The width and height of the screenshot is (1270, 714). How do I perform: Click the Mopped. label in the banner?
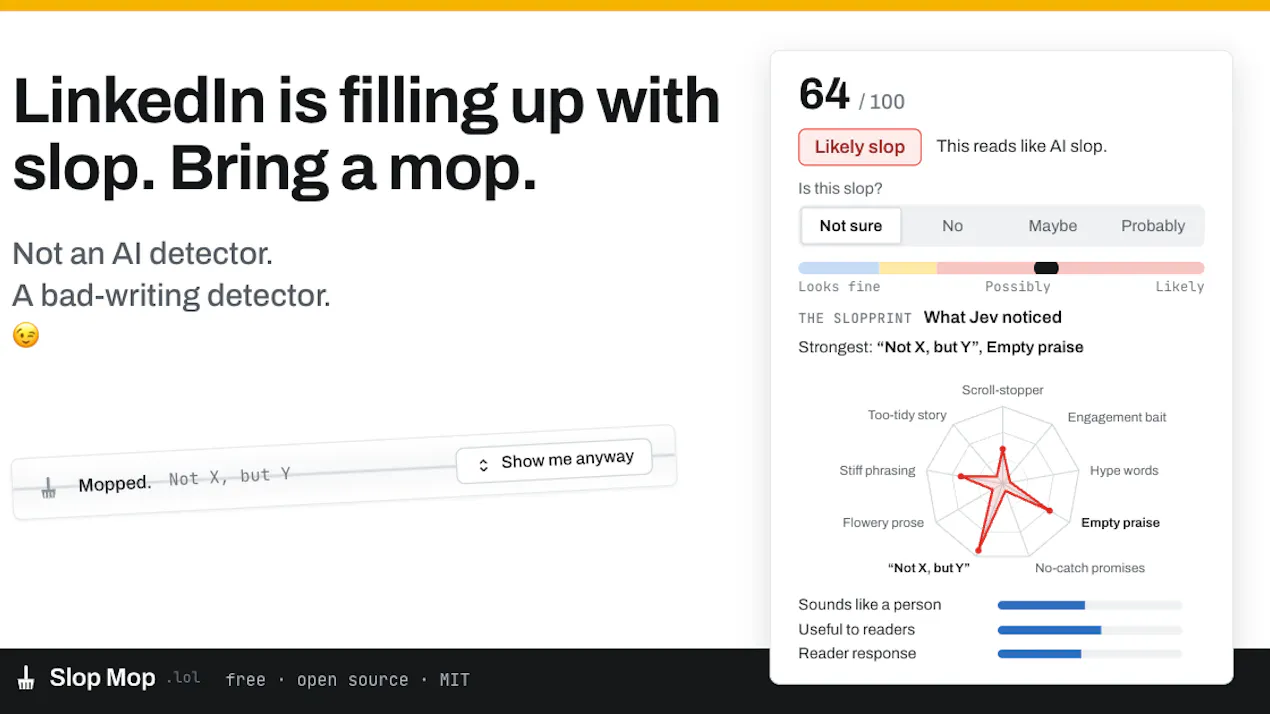point(115,484)
